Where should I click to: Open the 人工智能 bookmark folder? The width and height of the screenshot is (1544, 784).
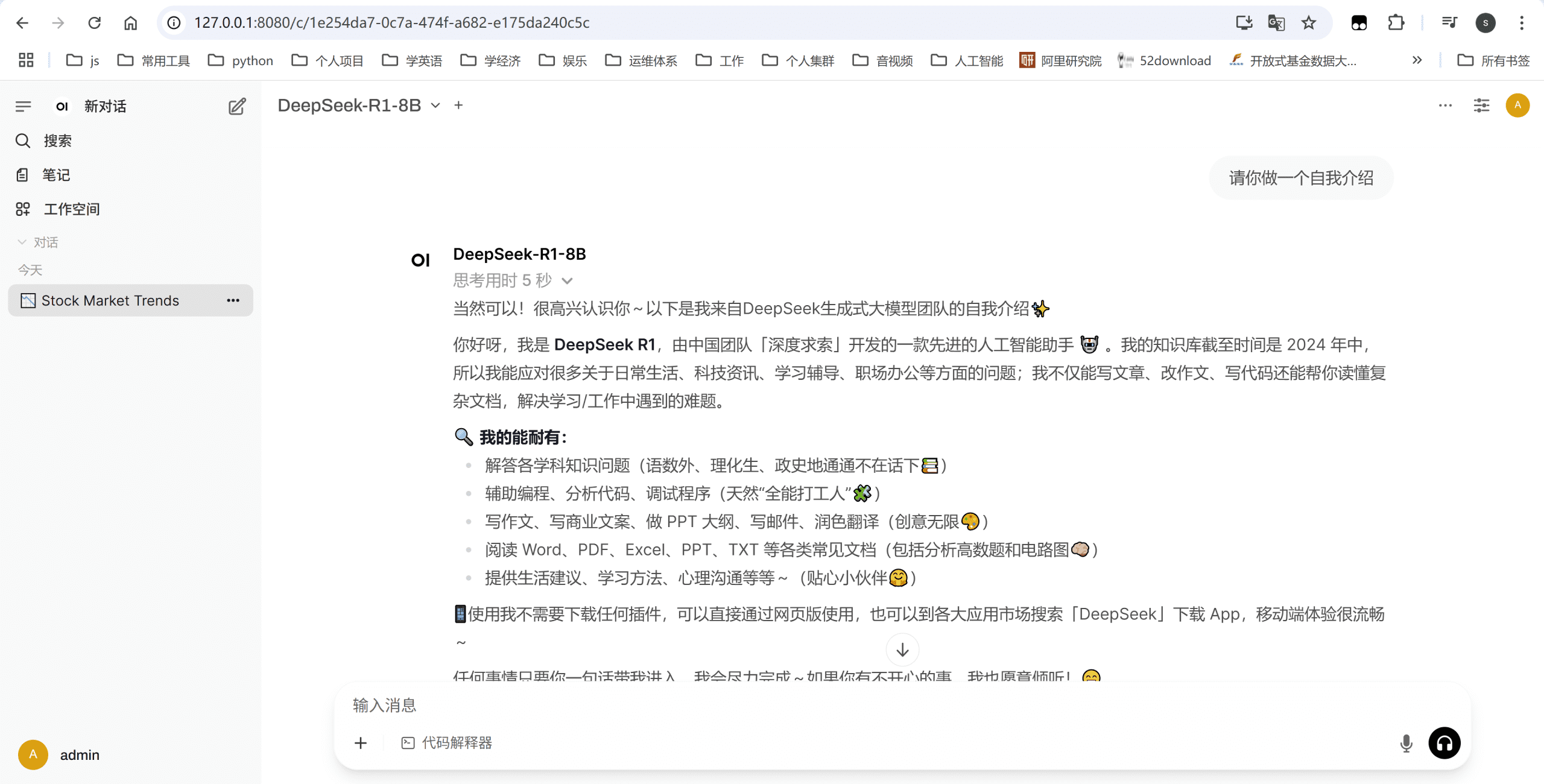tap(967, 60)
